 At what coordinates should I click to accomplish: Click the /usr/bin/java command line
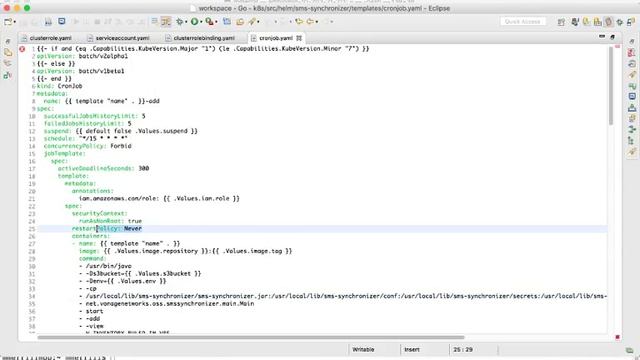coord(105,266)
